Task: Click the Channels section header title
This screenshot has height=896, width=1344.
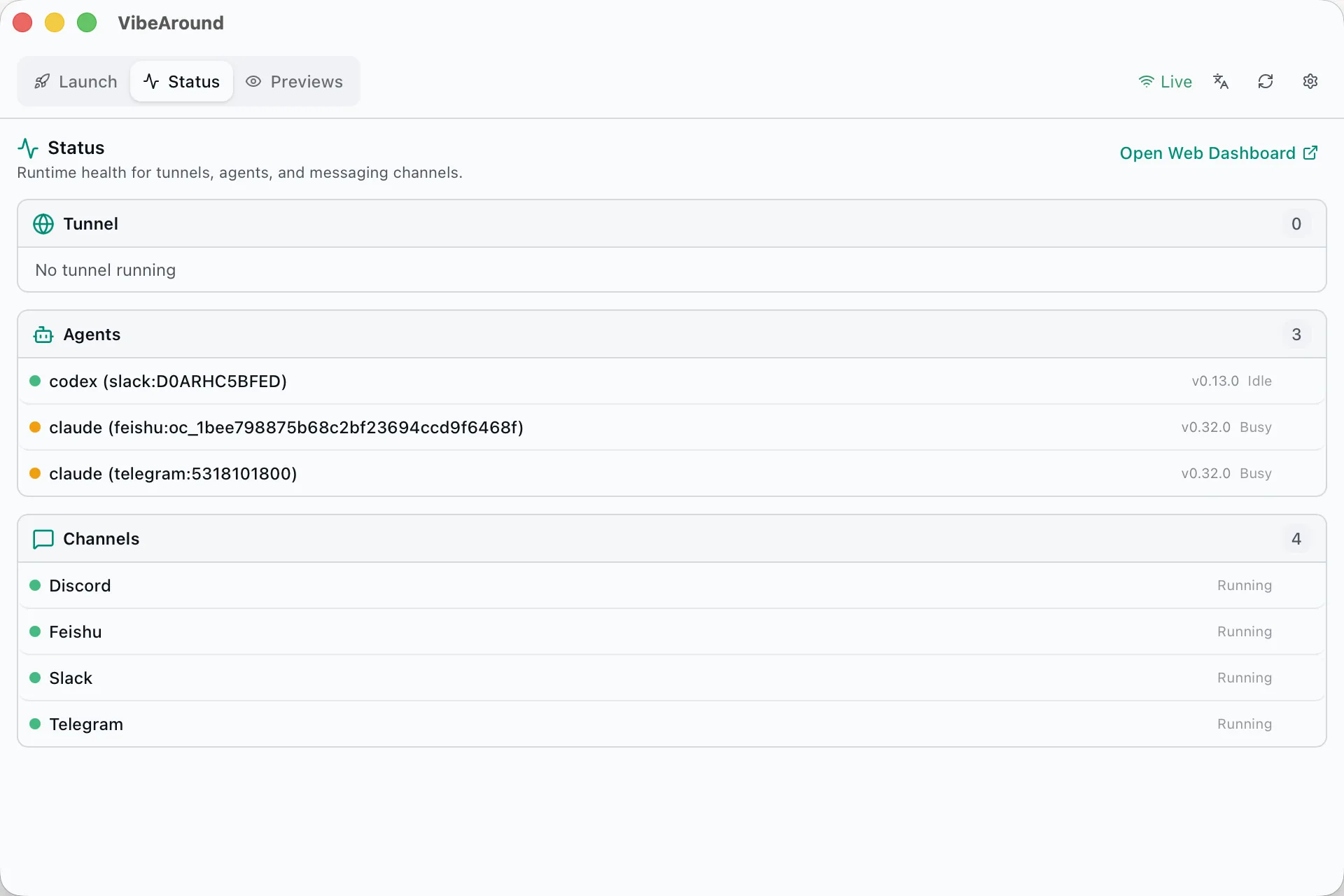Action: pos(101,539)
